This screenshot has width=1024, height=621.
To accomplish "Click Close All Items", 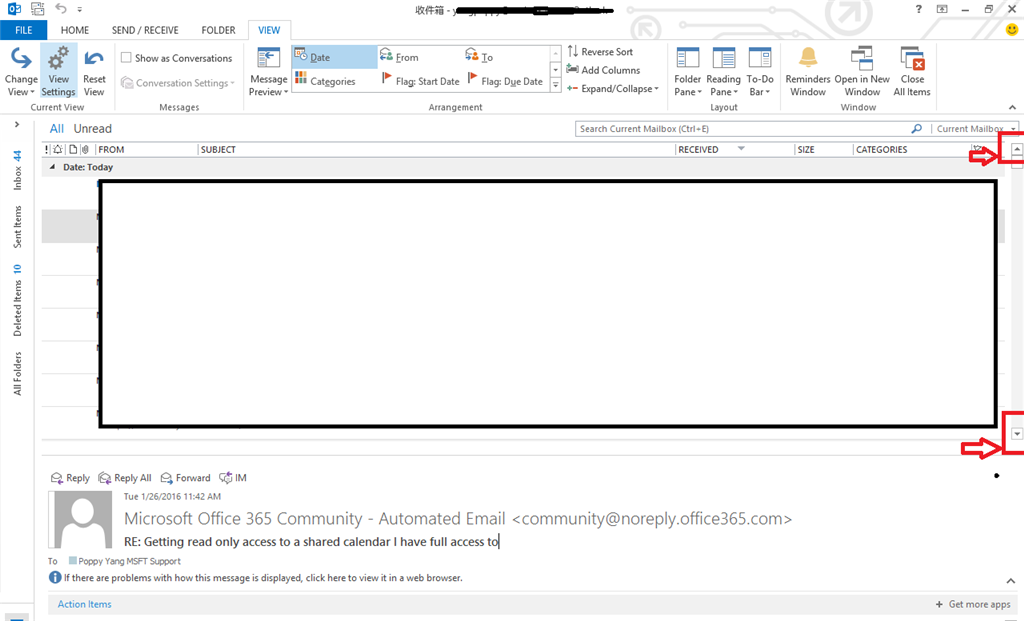I will [x=912, y=72].
